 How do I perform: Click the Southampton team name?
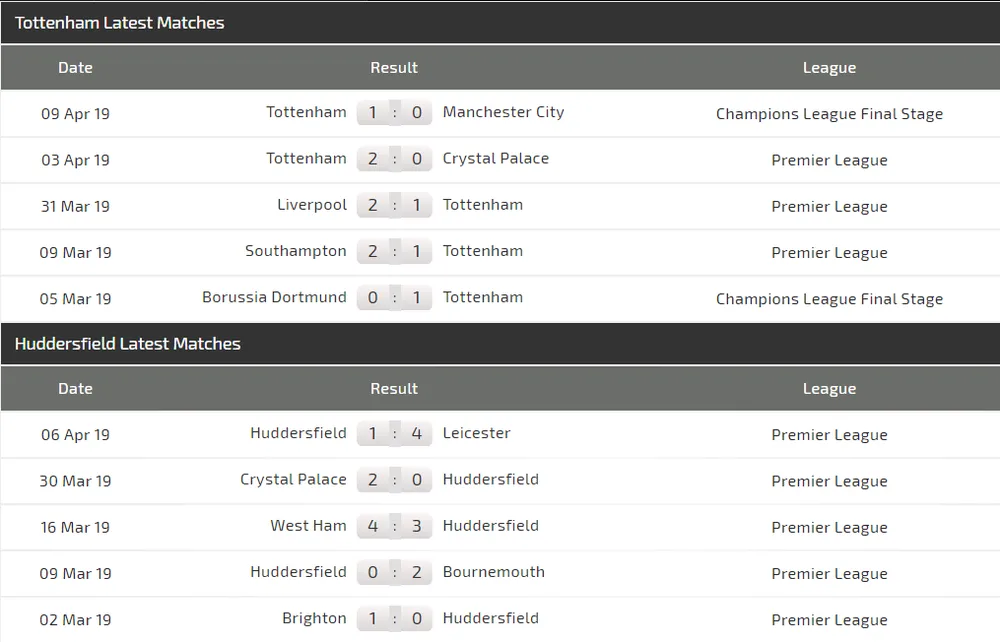tap(295, 251)
